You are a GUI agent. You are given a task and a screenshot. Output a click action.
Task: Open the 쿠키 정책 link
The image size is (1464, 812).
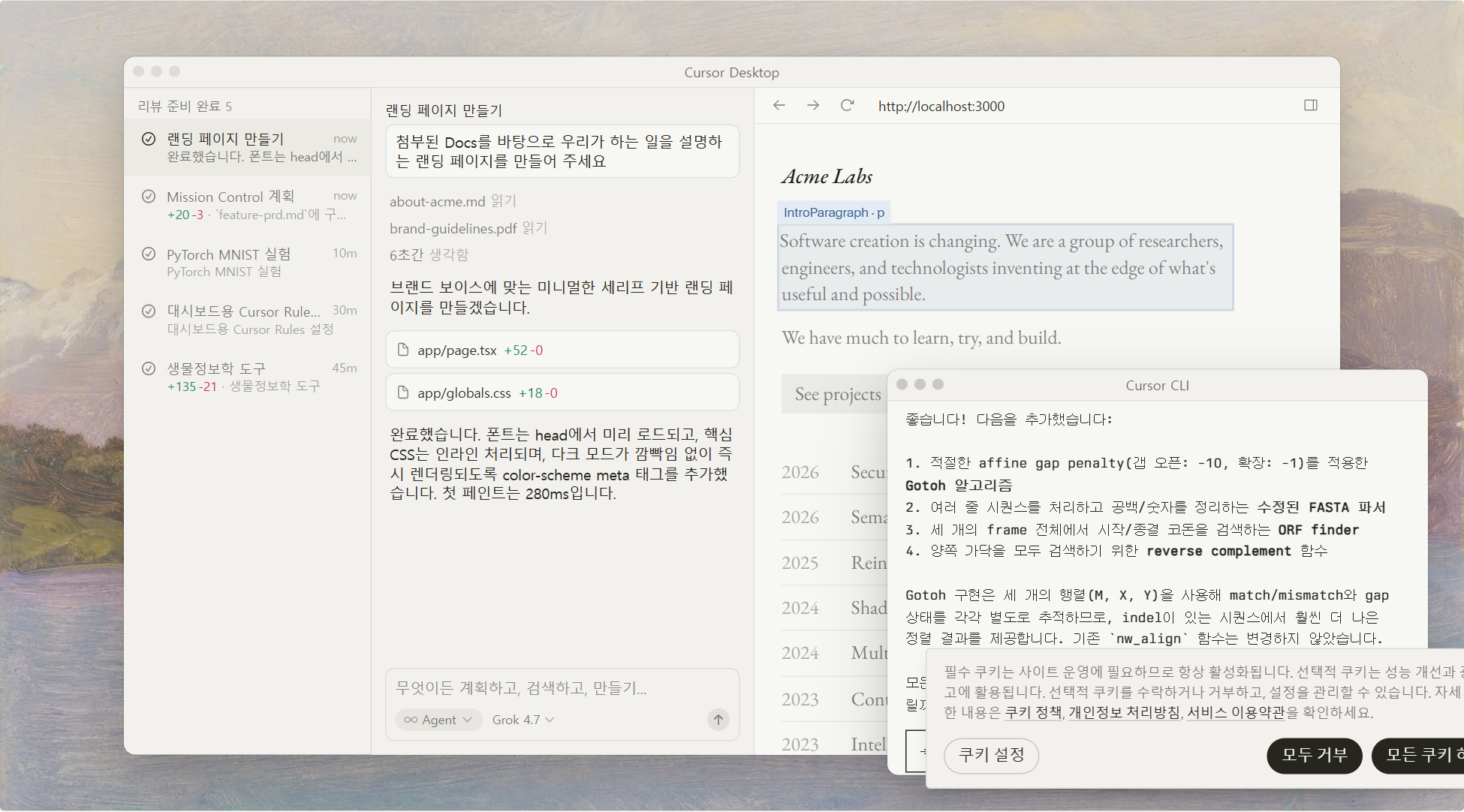pos(1033,712)
